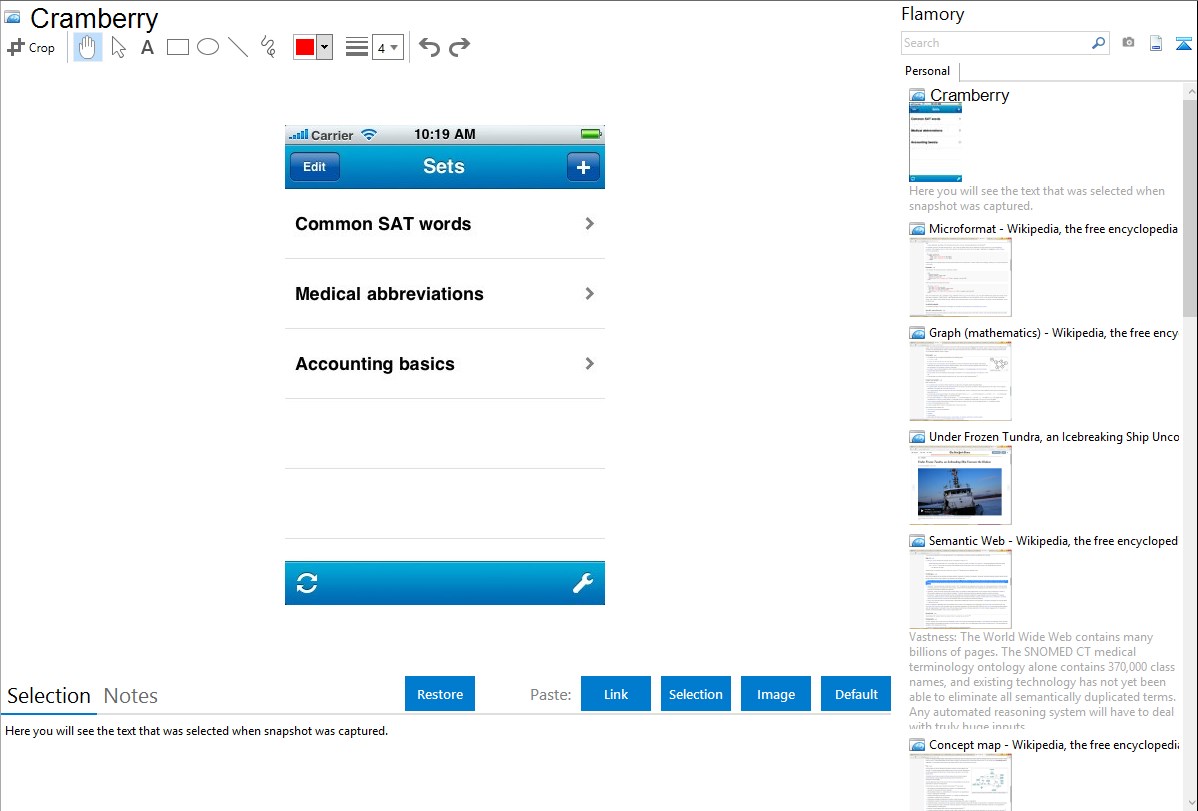Viewport: 1198px width, 811px height.
Task: Click the icon beside the Concept map title
Action: pos(917,744)
